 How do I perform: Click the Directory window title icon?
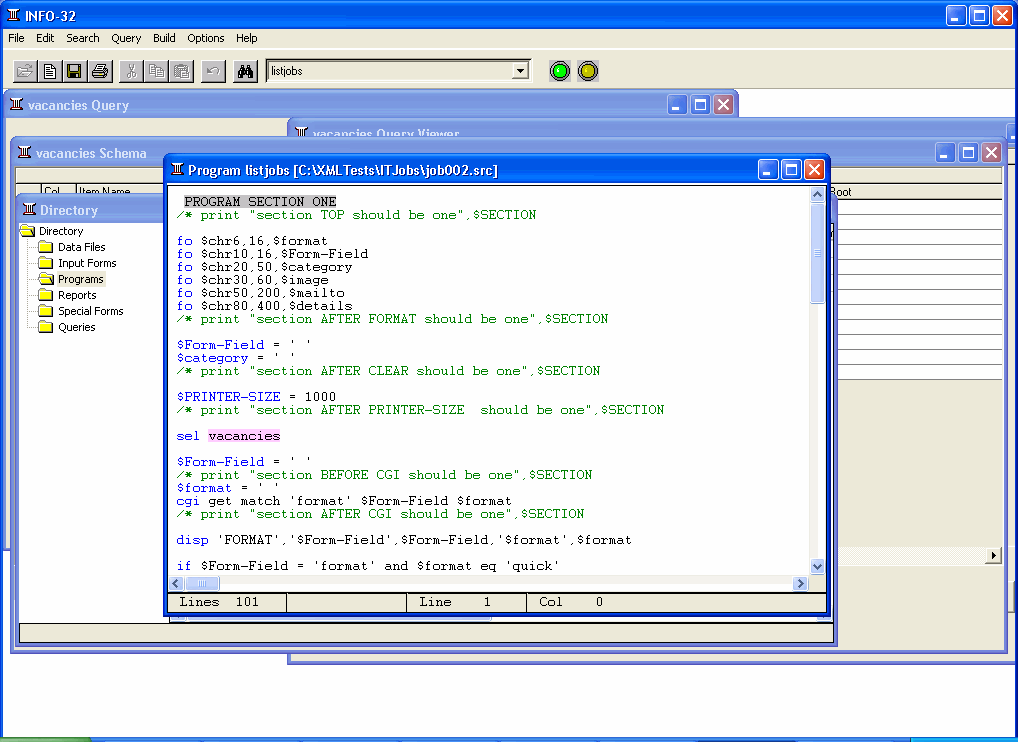29,209
